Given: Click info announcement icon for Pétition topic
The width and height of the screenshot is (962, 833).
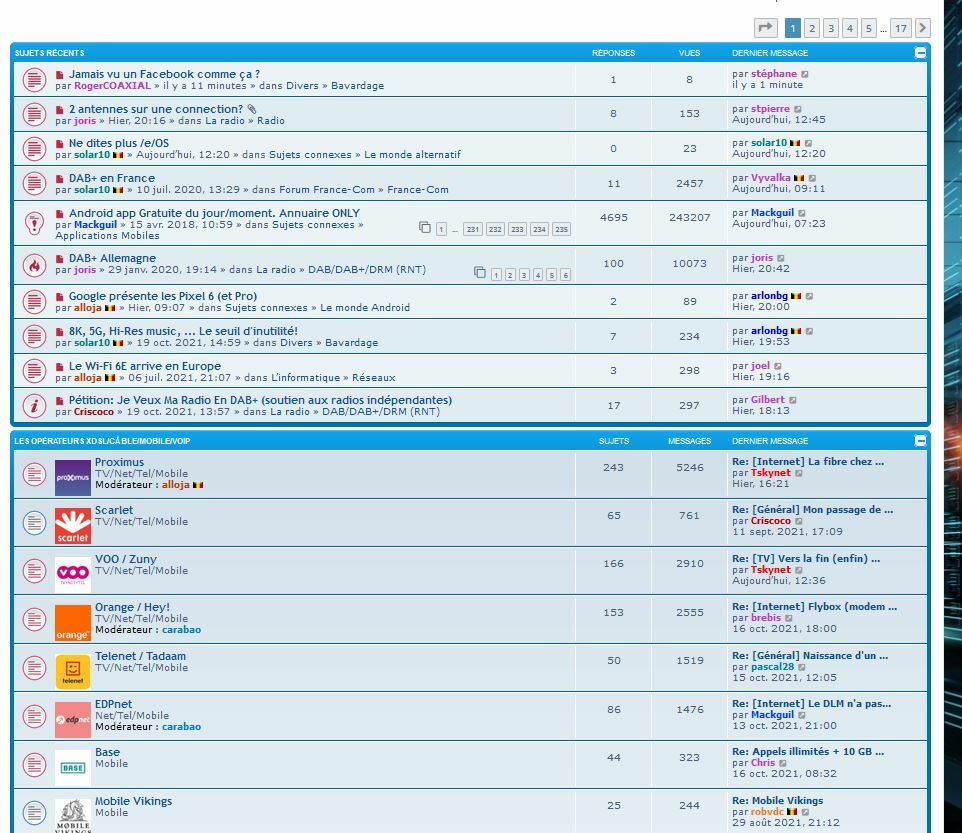Looking at the screenshot, I should [34, 405].
